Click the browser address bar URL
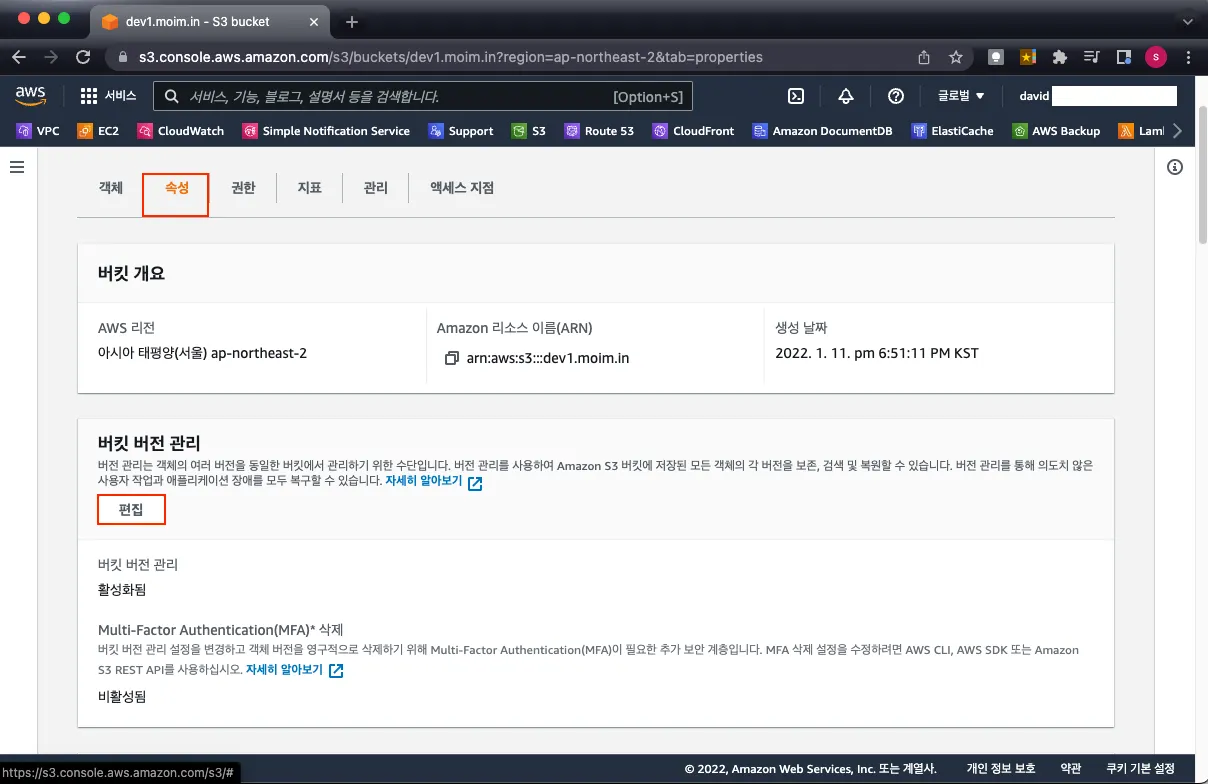Viewport: 1208px width, 784px height. pyautogui.click(x=451, y=57)
